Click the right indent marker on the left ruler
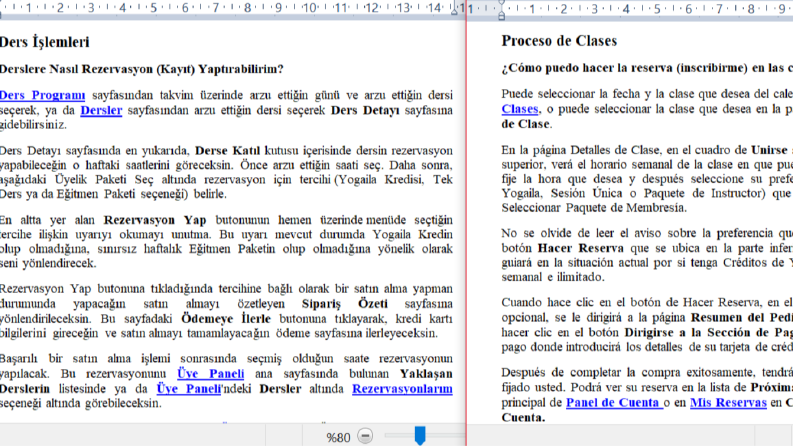This screenshot has width=793, height=446. pyautogui.click(x=454, y=10)
